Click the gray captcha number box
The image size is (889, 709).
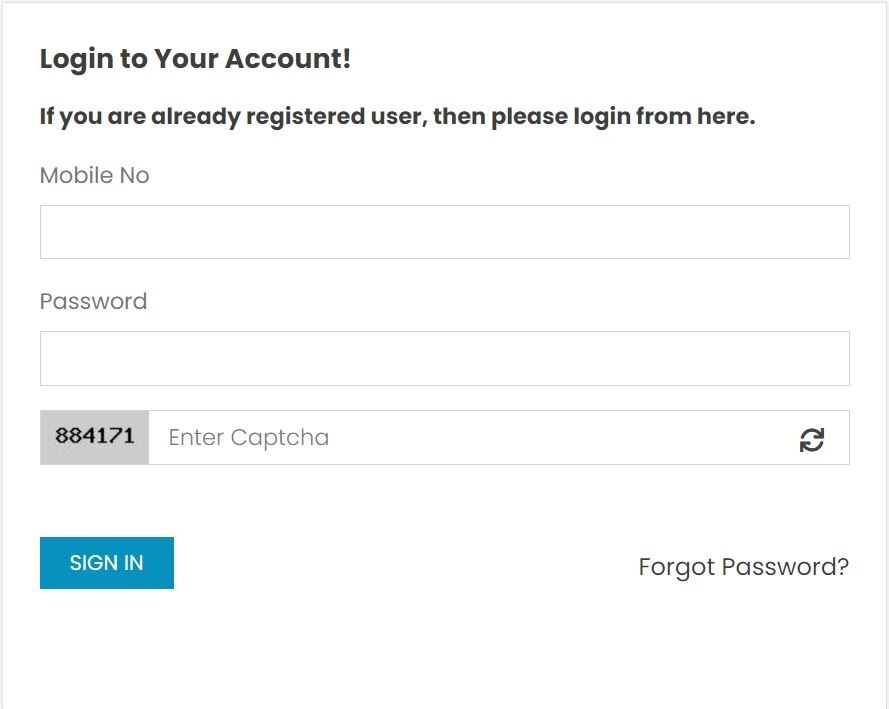(x=94, y=437)
